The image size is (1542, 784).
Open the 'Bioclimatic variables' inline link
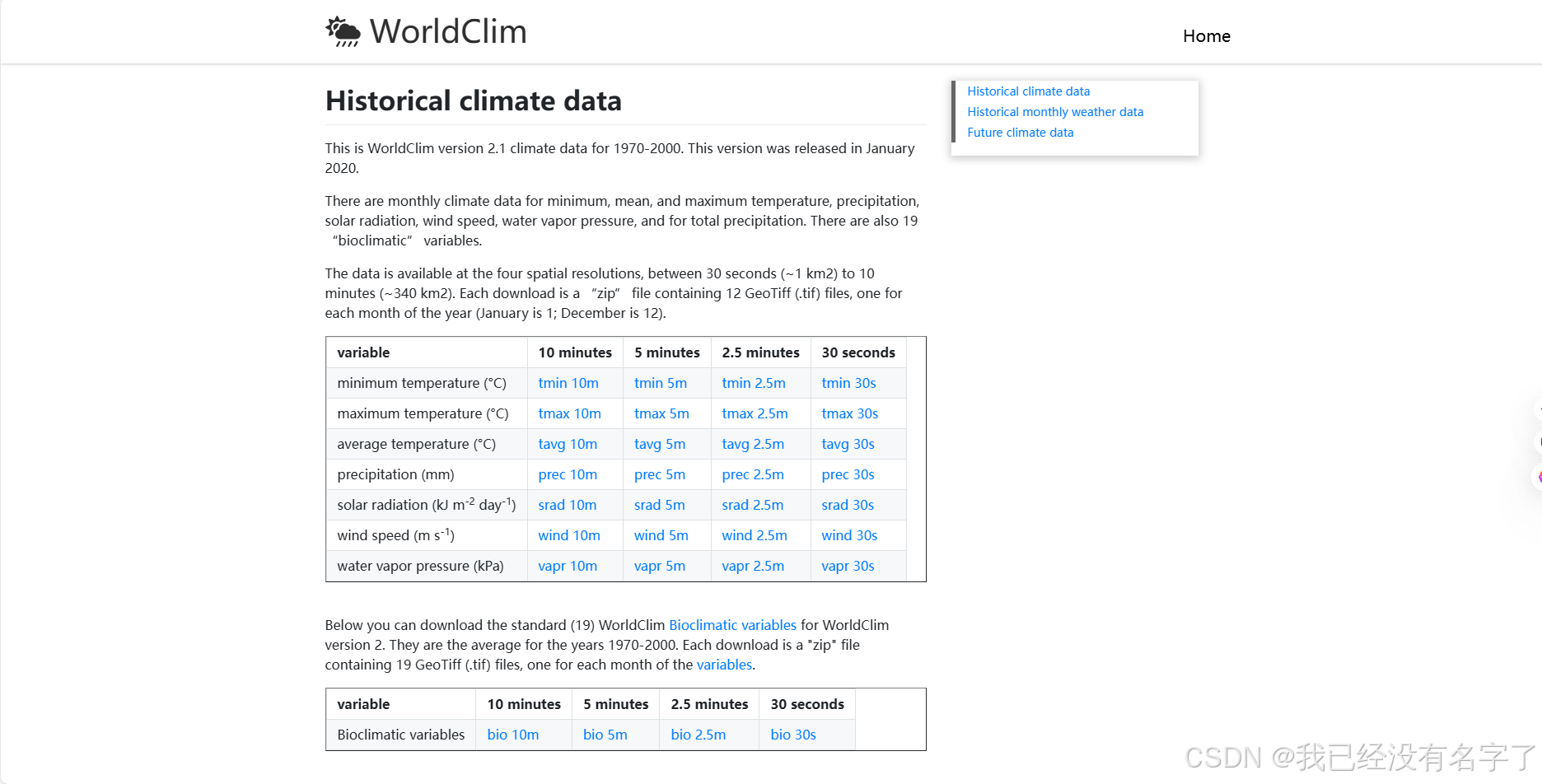click(x=732, y=625)
